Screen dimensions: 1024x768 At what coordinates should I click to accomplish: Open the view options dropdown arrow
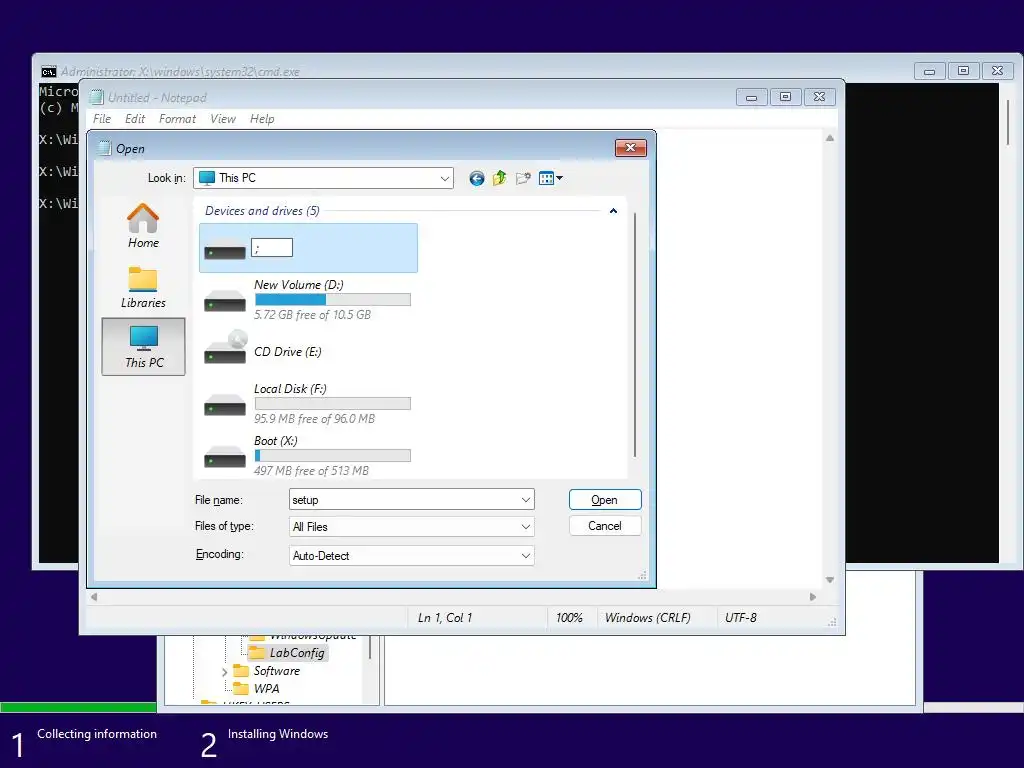point(560,178)
